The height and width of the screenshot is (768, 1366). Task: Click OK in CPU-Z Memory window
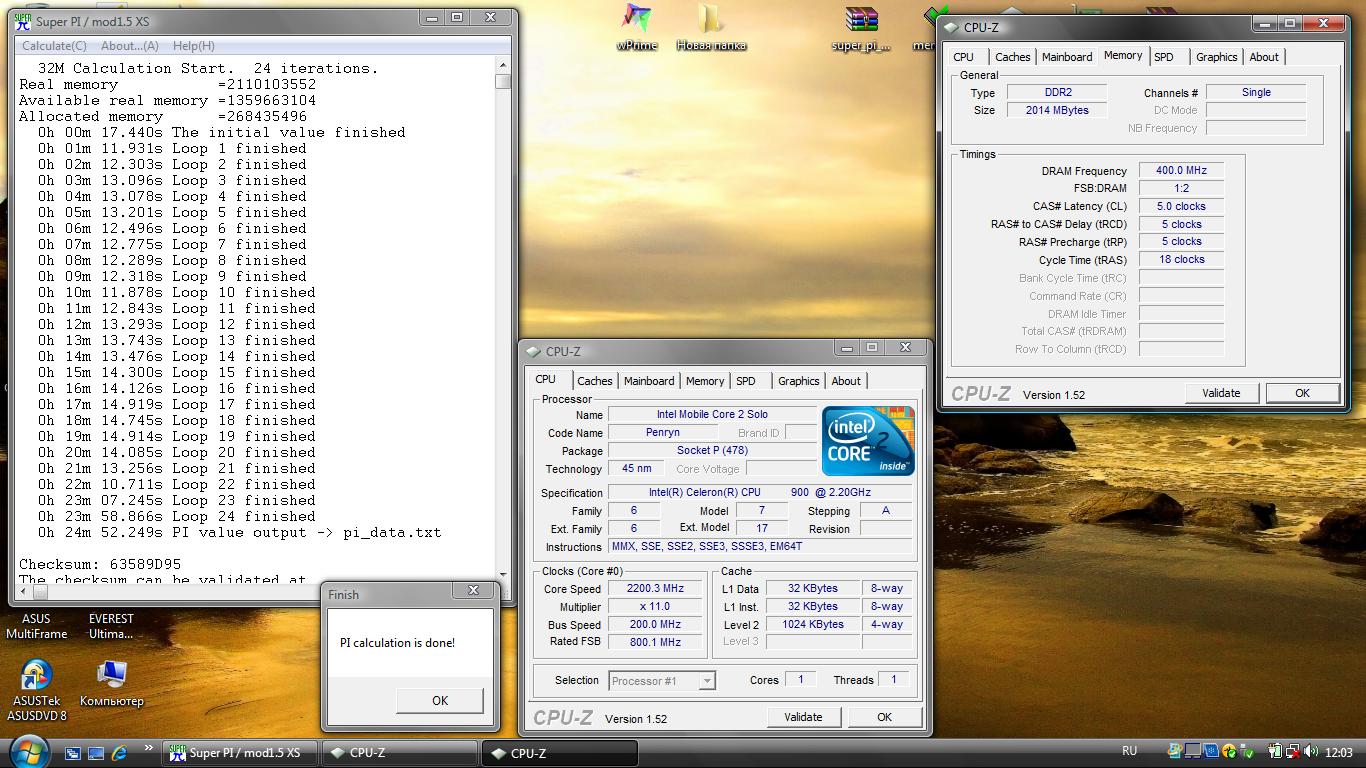1302,393
